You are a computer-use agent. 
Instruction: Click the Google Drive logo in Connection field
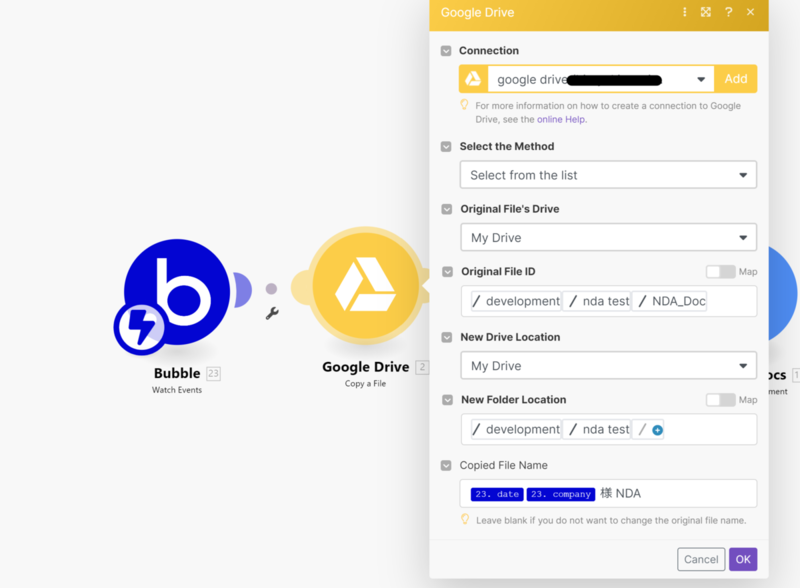pyautogui.click(x=473, y=79)
